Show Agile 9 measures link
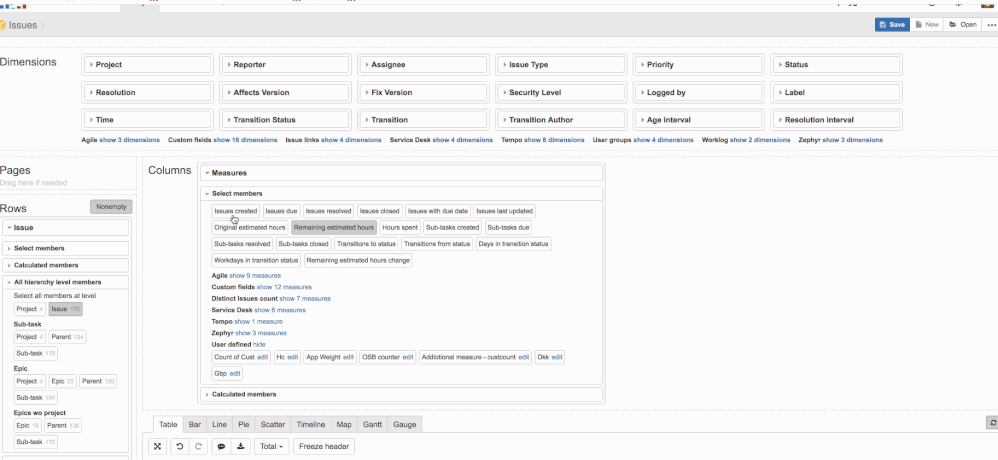 tap(255, 275)
